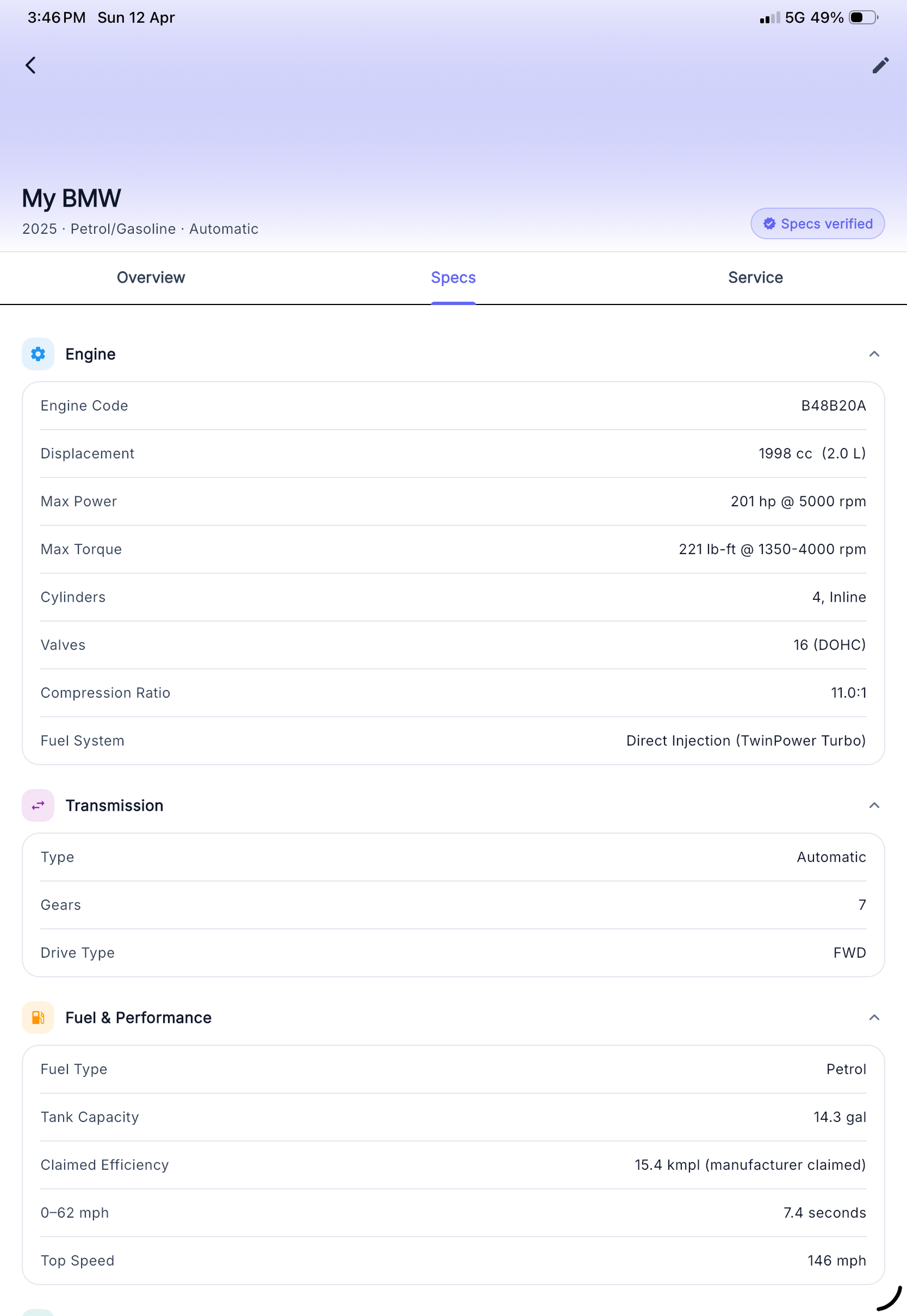This screenshot has height=1316, width=907.
Task: Collapse the Fuel & Performance chevron
Action: 874,1018
